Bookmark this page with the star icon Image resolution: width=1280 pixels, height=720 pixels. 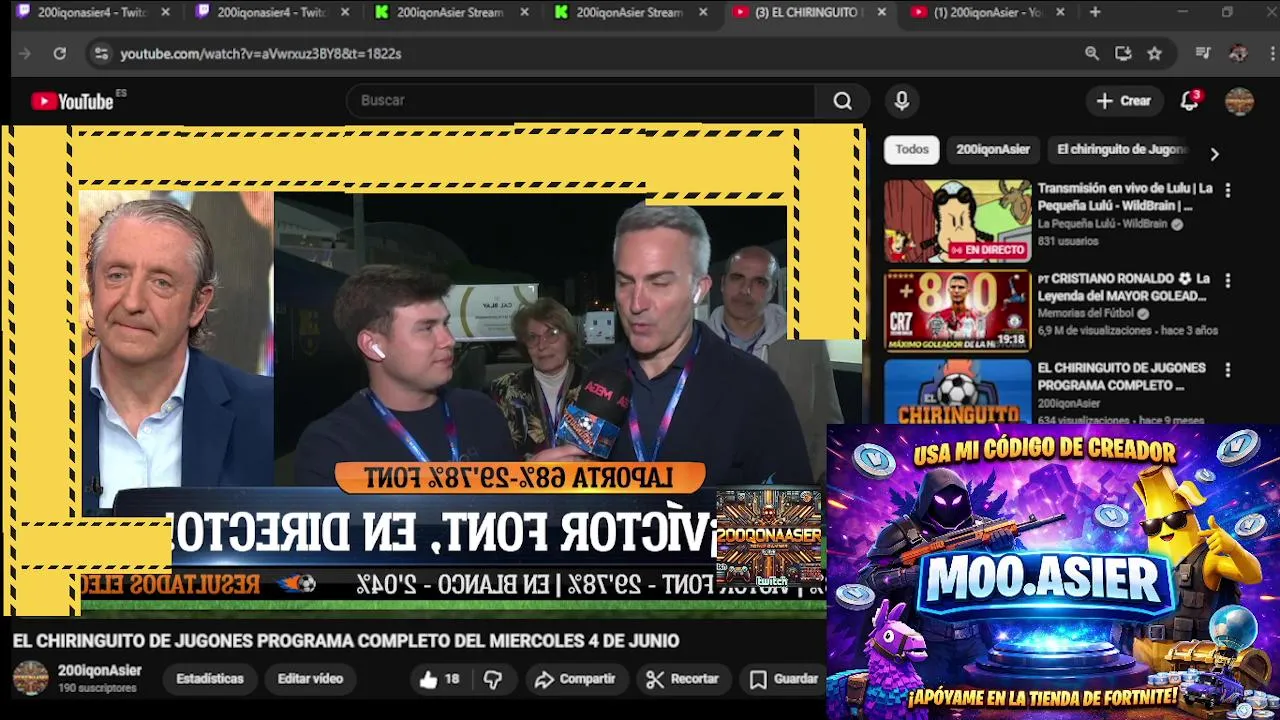coord(1155,54)
